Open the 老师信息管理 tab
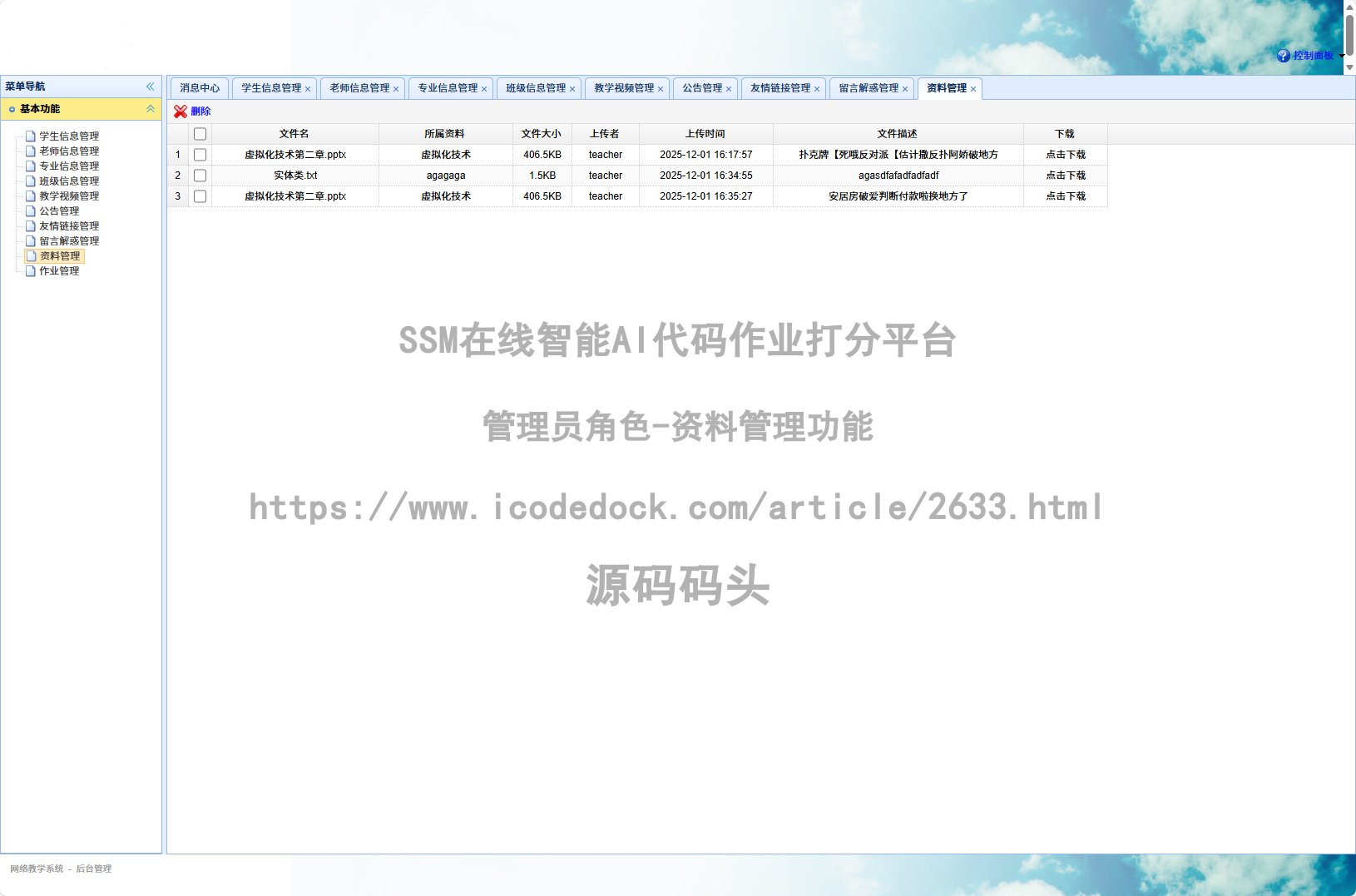 click(358, 88)
